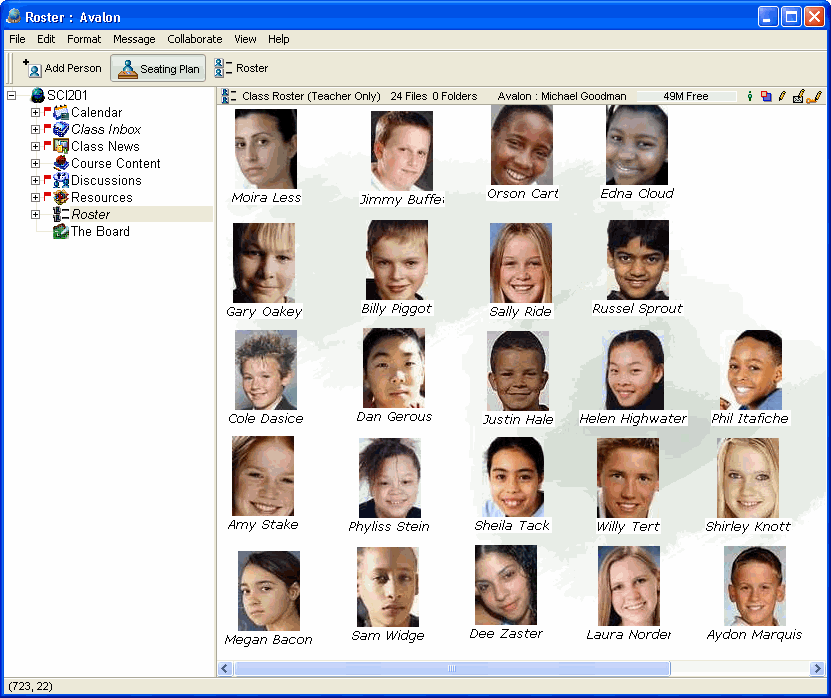Toggle the Seating Plan view button
The image size is (831, 698).
pos(158,69)
